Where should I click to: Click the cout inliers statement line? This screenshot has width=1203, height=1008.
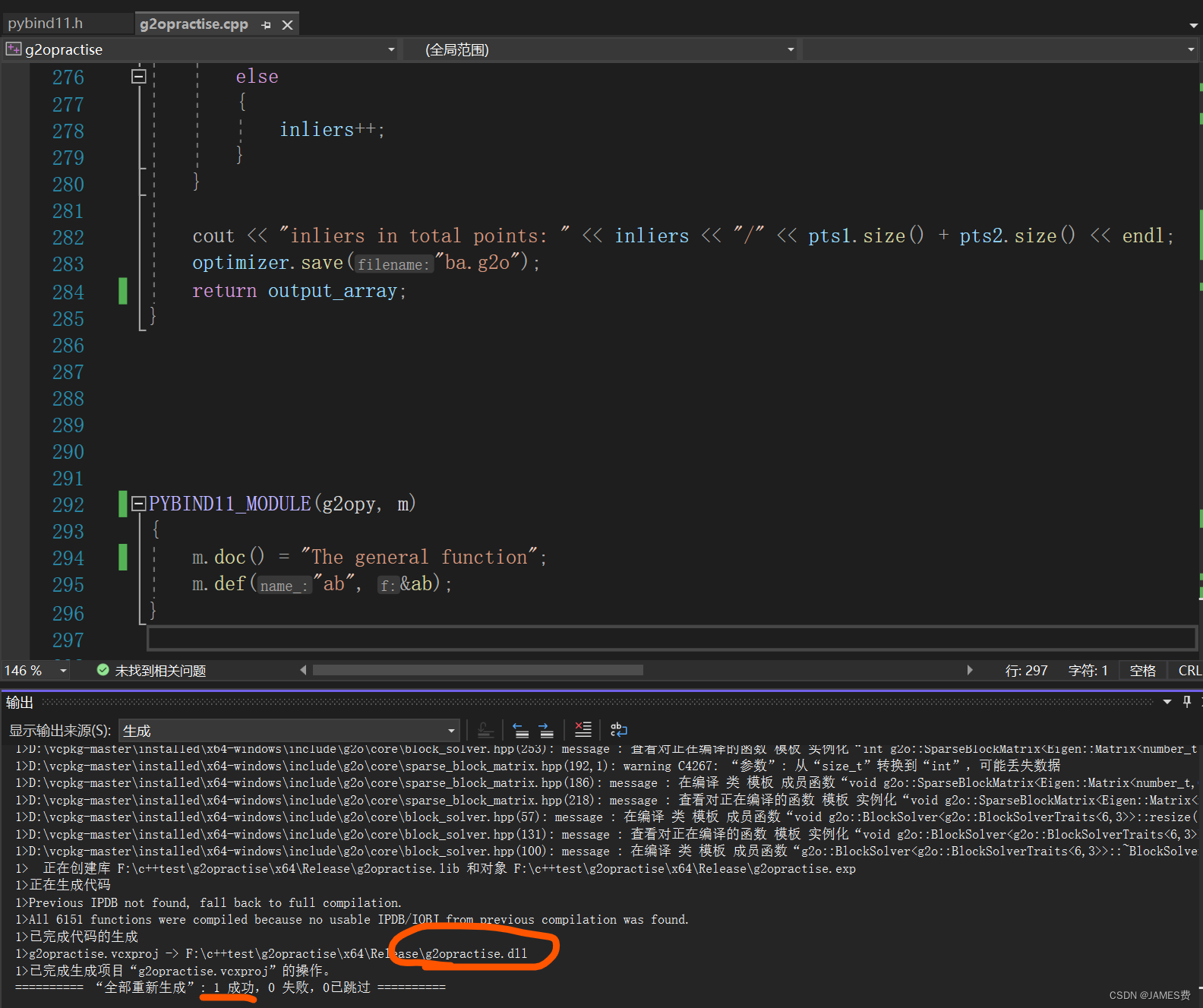pyautogui.click(x=683, y=236)
